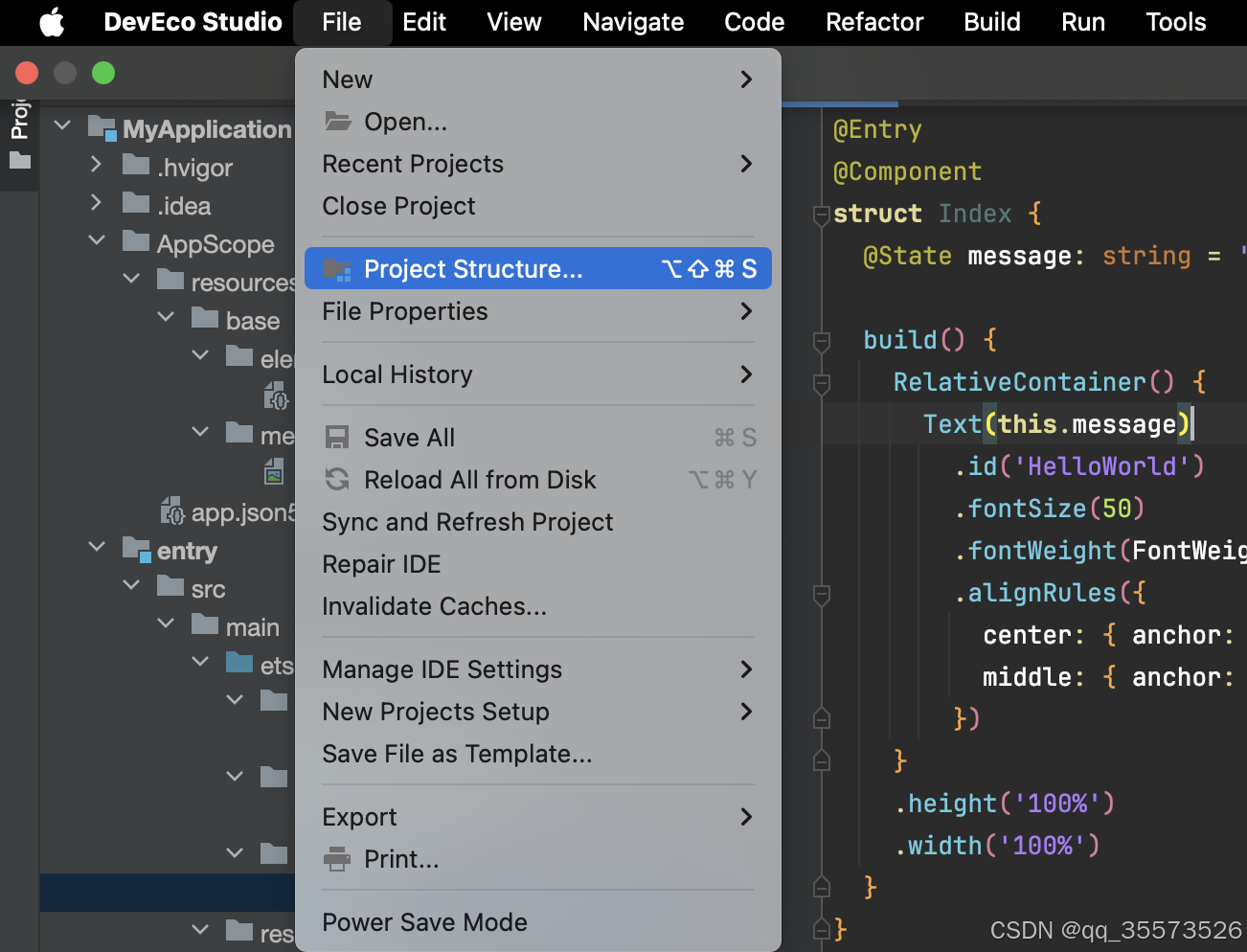Click Text(this.message) line in editor

point(1058,424)
